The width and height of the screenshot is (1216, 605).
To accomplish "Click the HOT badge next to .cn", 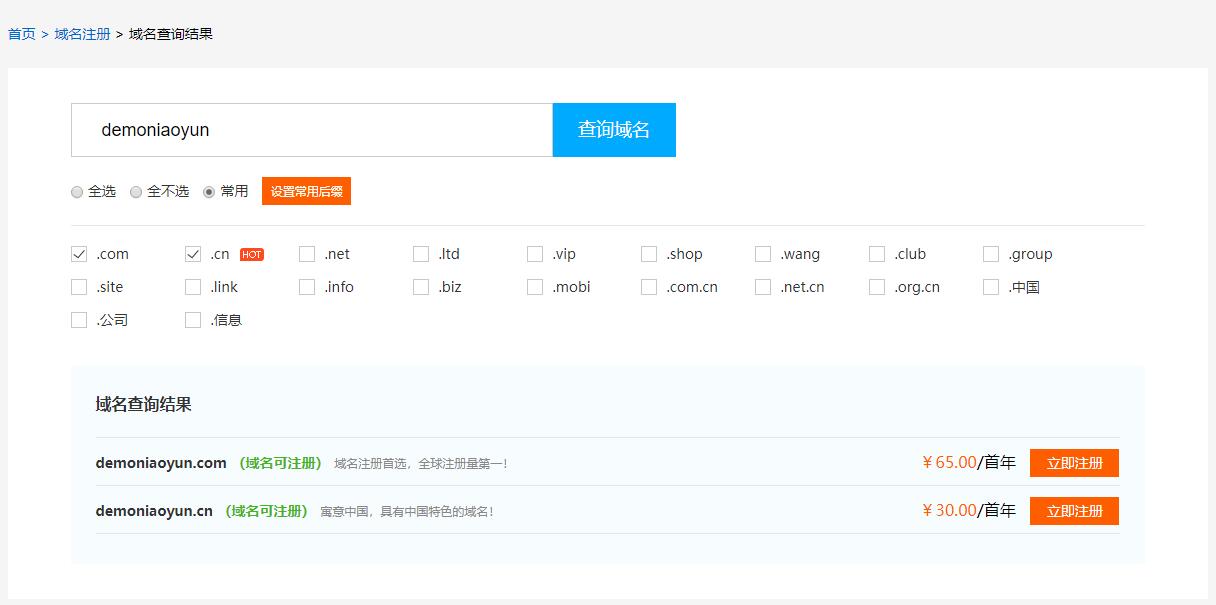I will tap(252, 255).
